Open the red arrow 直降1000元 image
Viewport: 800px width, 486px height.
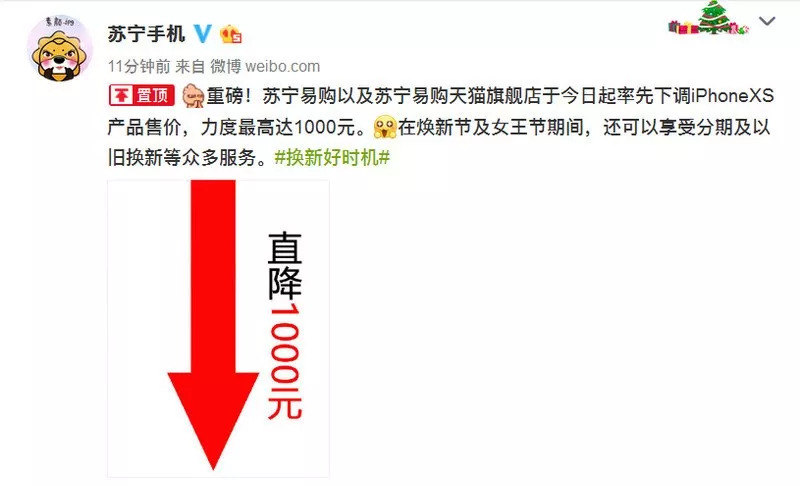click(218, 328)
